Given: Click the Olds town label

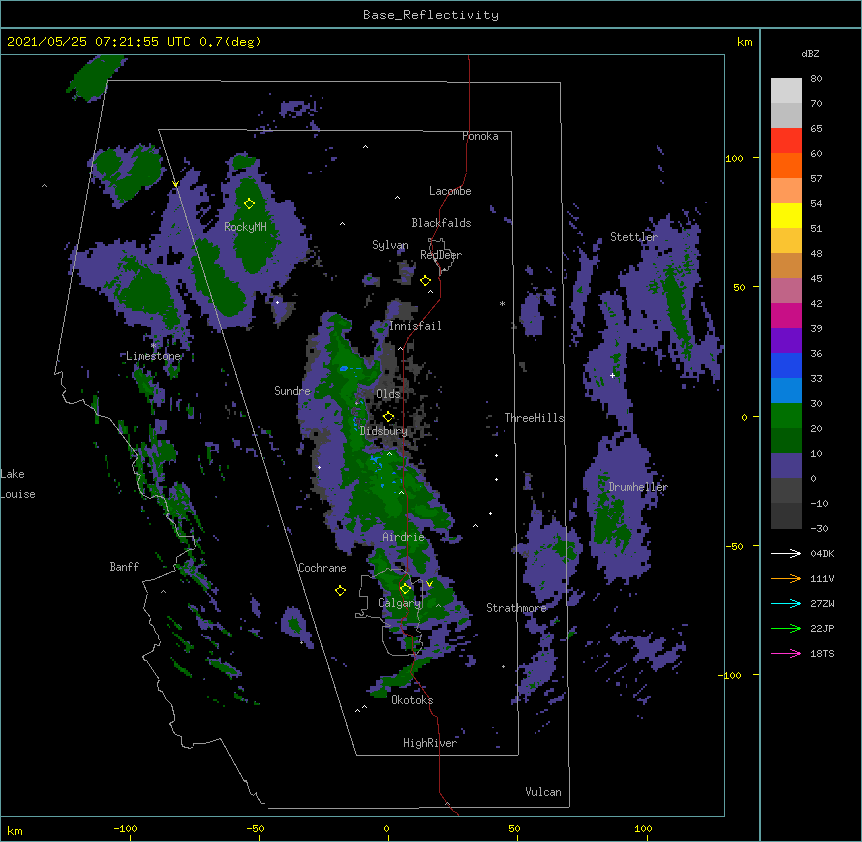Looking at the screenshot, I should coord(388,394).
